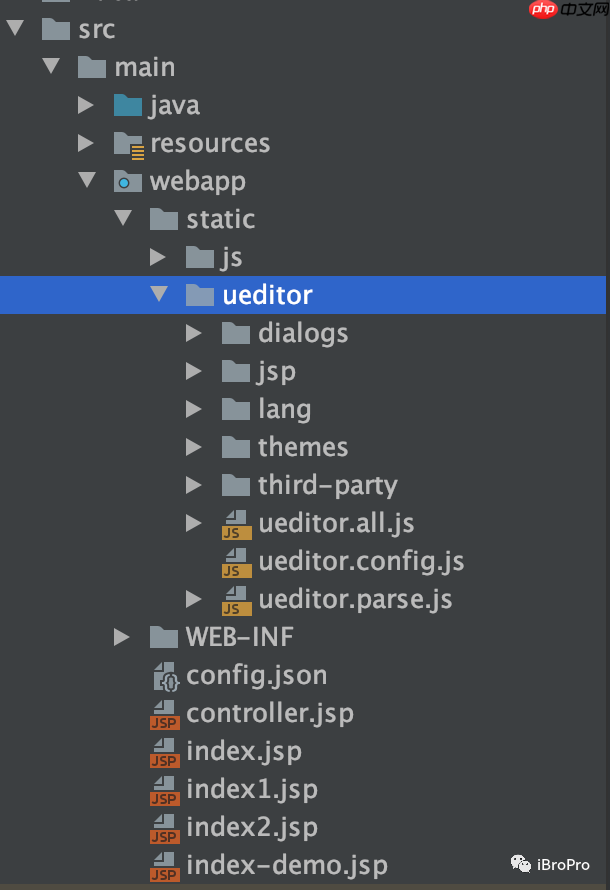
Task: Click the dialogs folder icon
Action: coord(236,333)
